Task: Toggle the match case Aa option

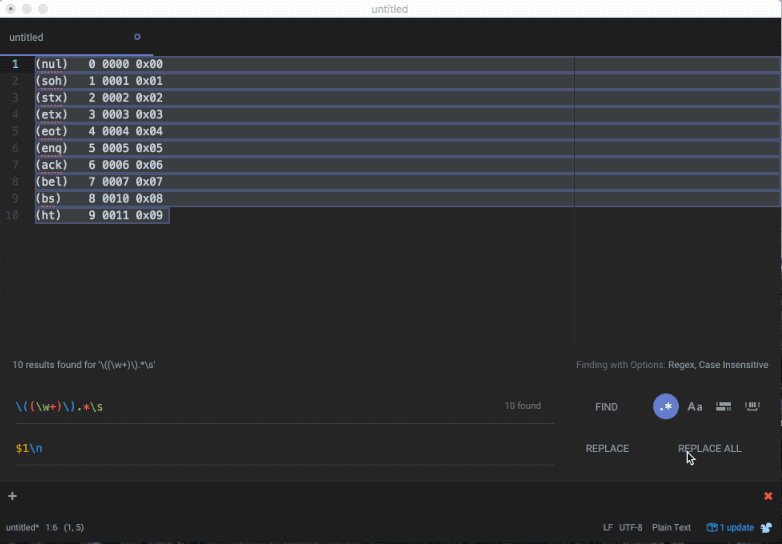Action: (x=695, y=407)
